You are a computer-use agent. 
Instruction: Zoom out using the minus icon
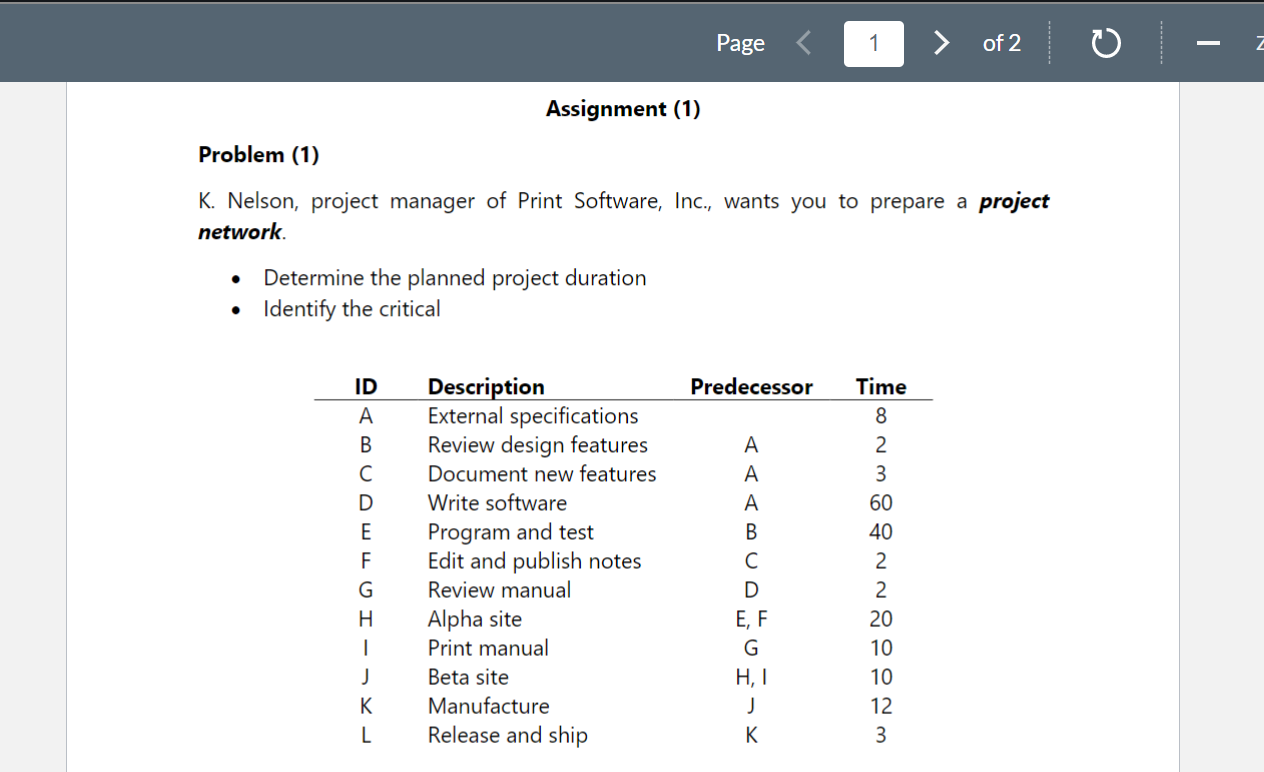point(1208,43)
